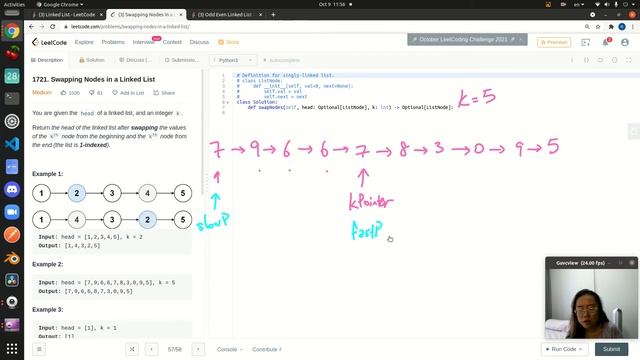Click the Premium button
The height and width of the screenshot is (360, 640).
(x=554, y=42)
